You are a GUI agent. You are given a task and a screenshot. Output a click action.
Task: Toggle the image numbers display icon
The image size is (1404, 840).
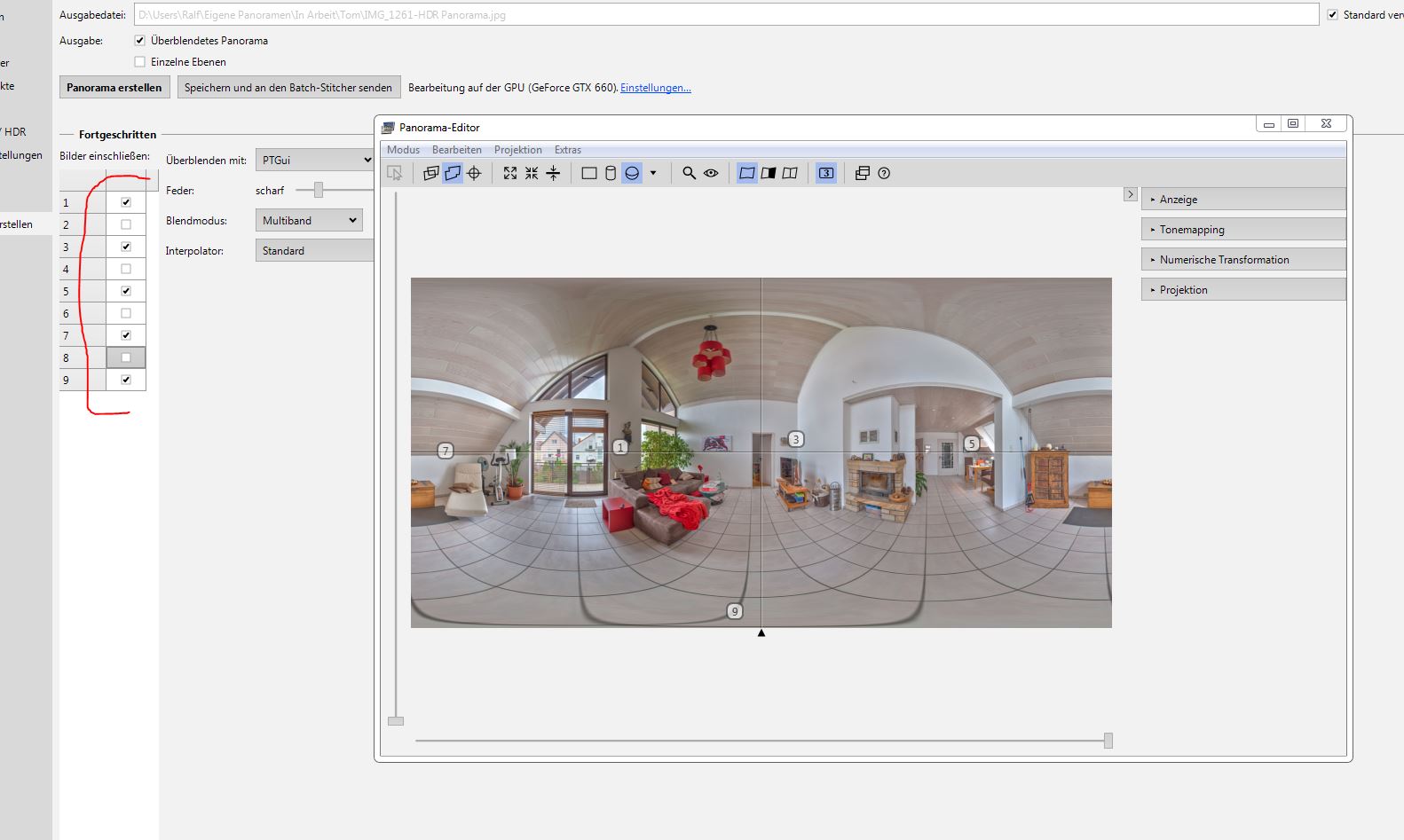(x=826, y=173)
